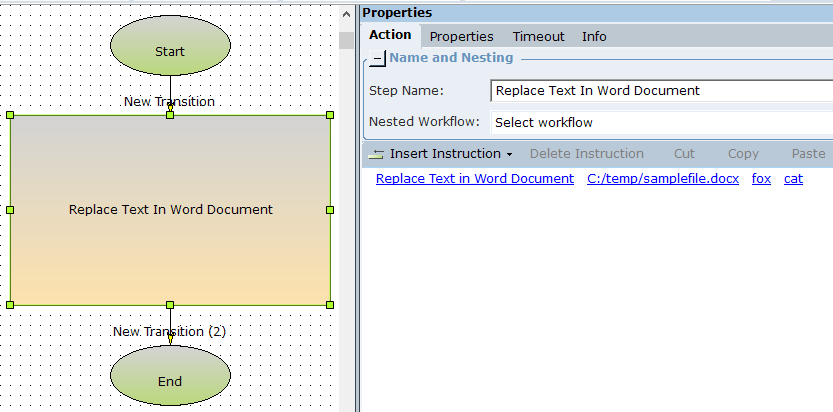
Task: Click the Insert Instruction icon
Action: [x=376, y=154]
